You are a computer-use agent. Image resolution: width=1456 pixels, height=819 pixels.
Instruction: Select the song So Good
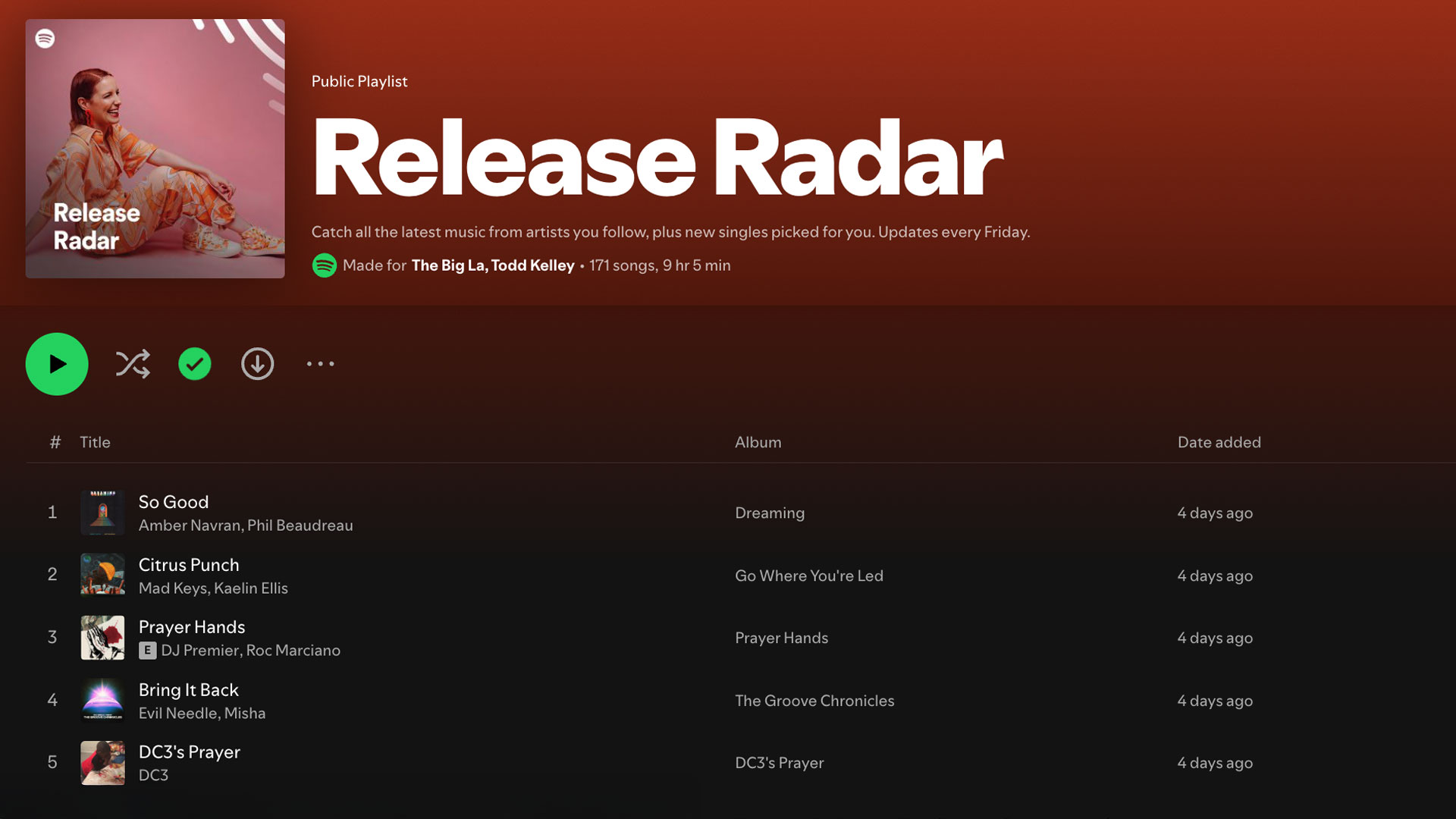point(174,502)
